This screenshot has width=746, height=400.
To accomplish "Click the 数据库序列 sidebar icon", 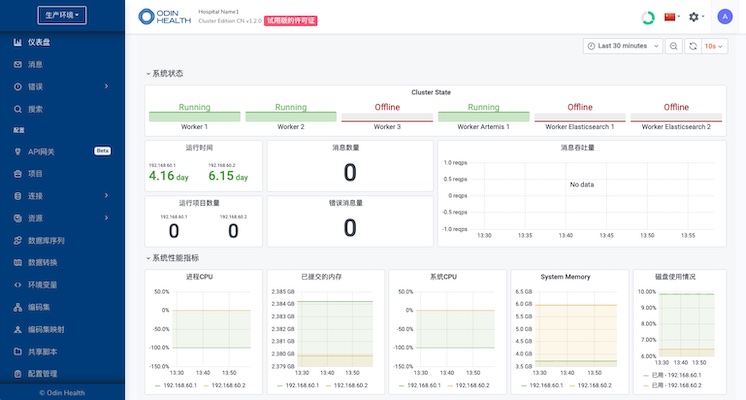I will tap(18, 241).
